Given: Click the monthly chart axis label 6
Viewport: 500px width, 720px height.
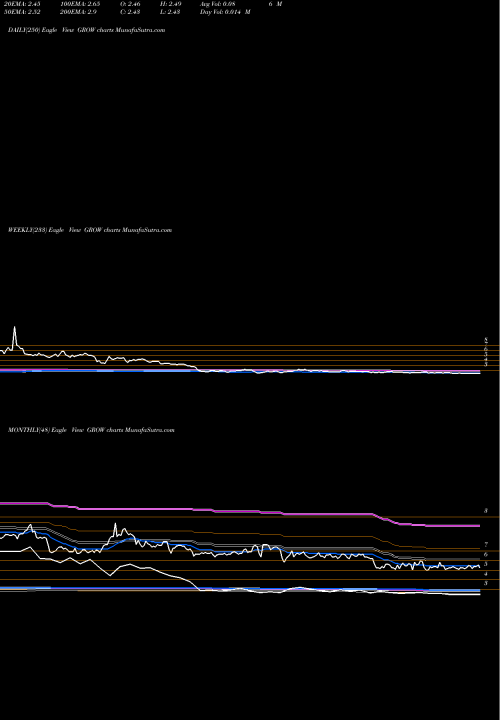Looking at the screenshot, I should [485, 555].
